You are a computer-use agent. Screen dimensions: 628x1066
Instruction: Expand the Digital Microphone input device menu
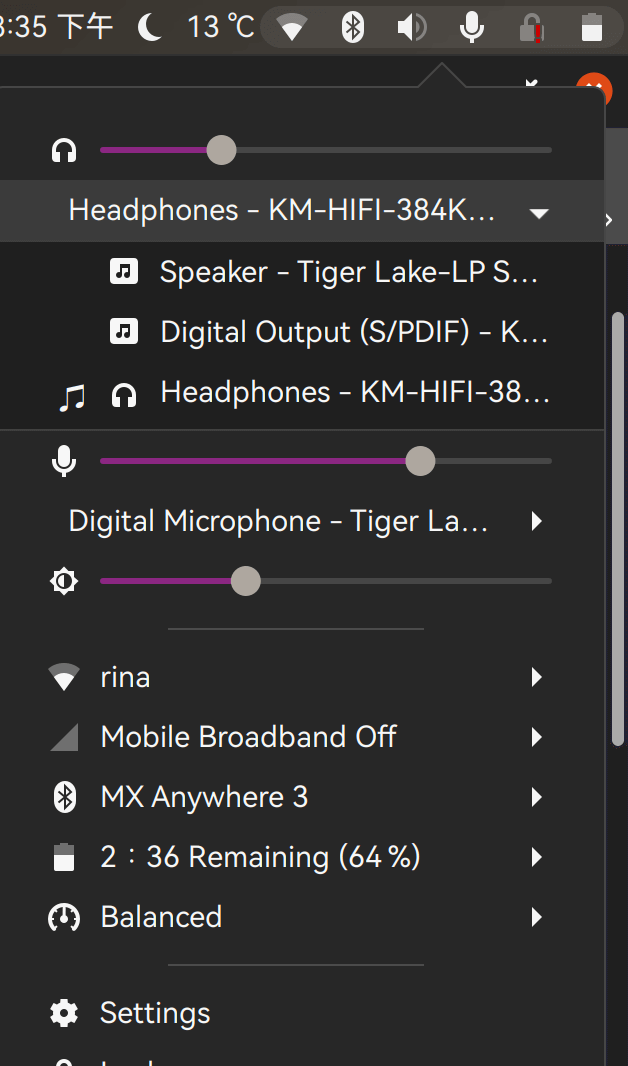click(536, 521)
